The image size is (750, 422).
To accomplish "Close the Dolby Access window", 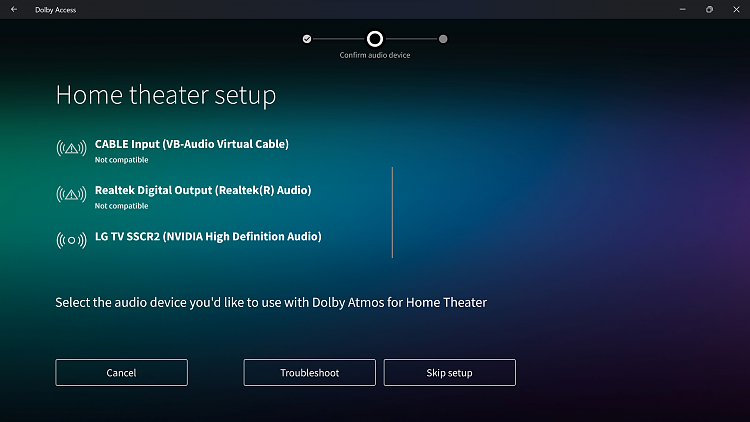I will click(736, 9).
